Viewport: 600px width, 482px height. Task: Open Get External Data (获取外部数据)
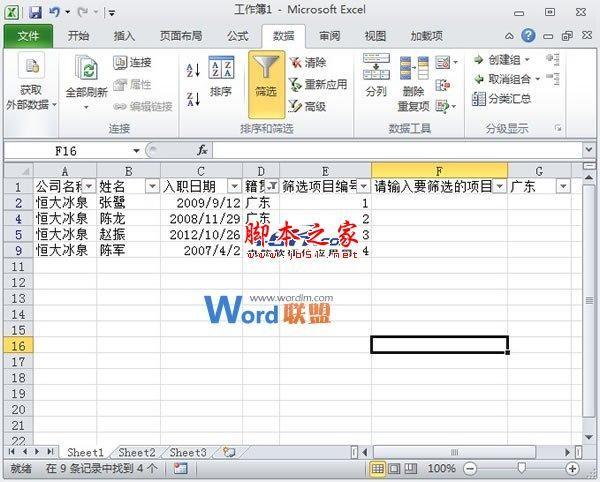coord(31,82)
